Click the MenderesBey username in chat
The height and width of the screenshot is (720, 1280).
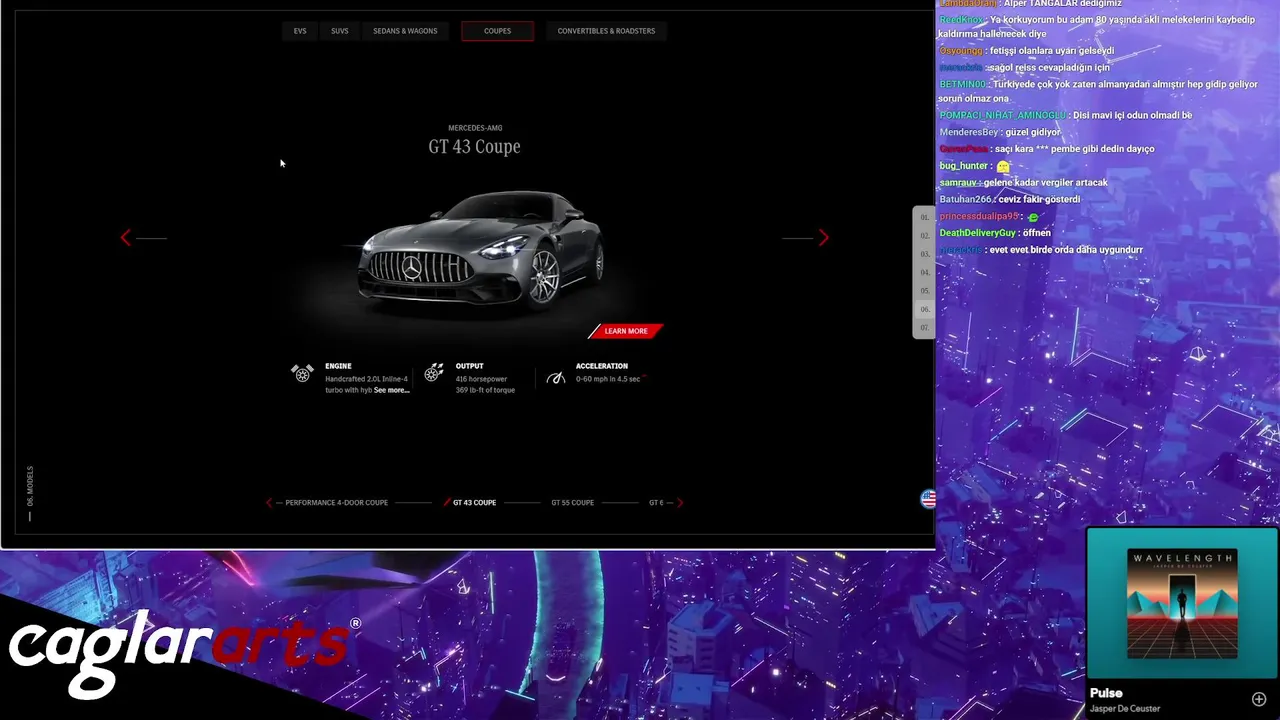[x=969, y=132]
